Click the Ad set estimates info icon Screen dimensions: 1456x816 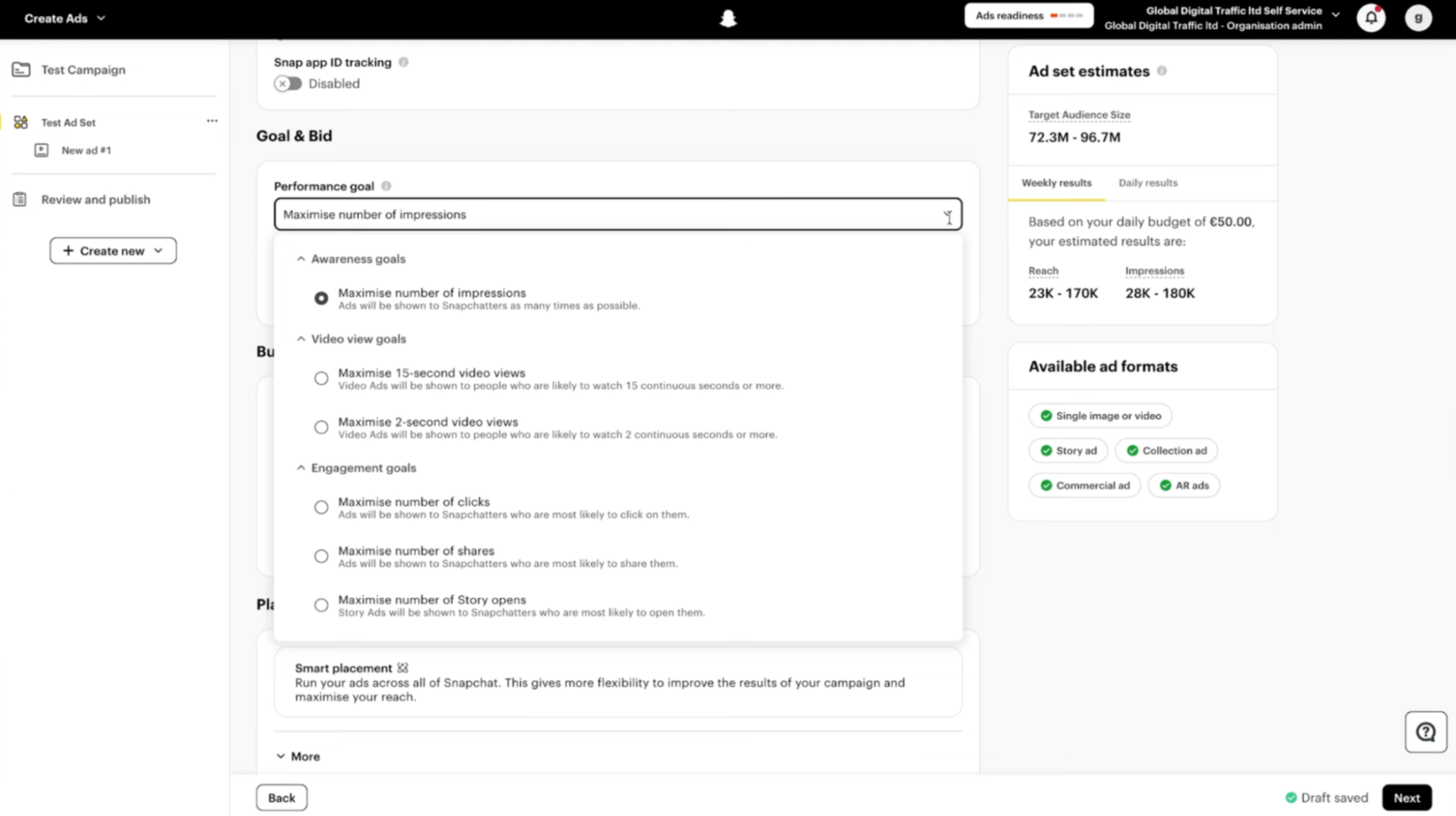click(x=1162, y=71)
